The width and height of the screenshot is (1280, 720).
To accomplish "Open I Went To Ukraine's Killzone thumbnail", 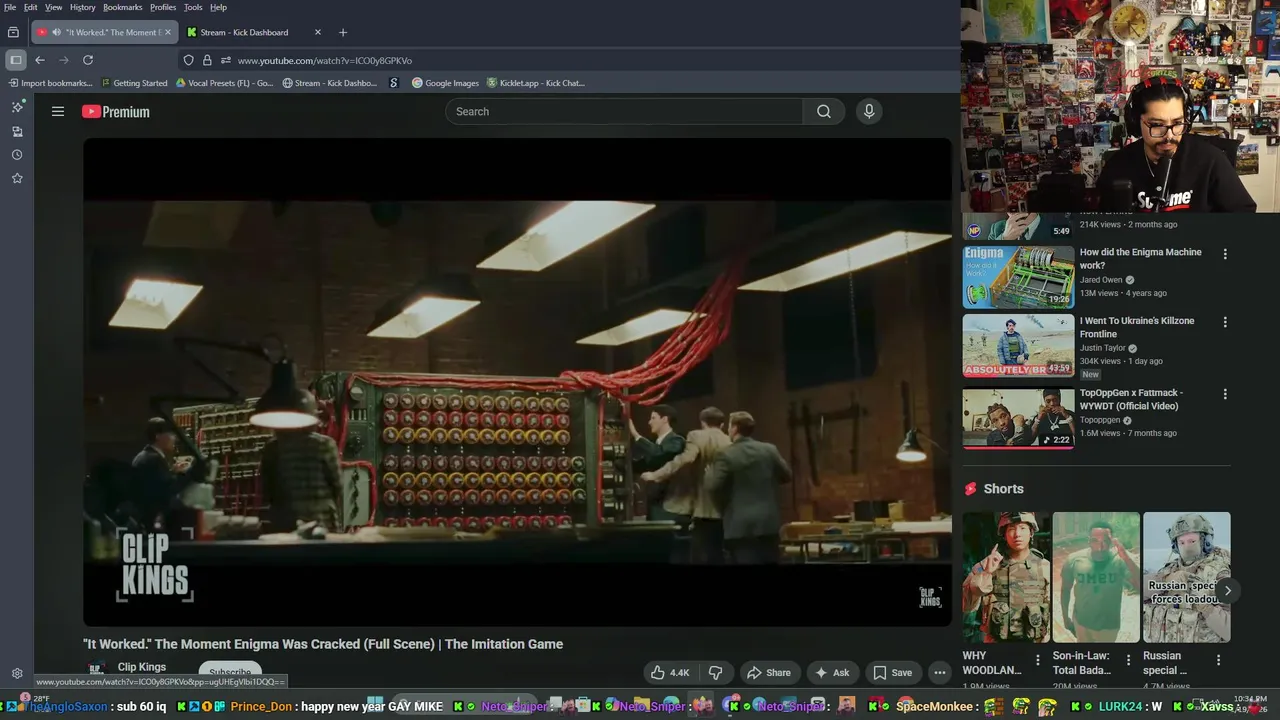I will tap(1018, 346).
